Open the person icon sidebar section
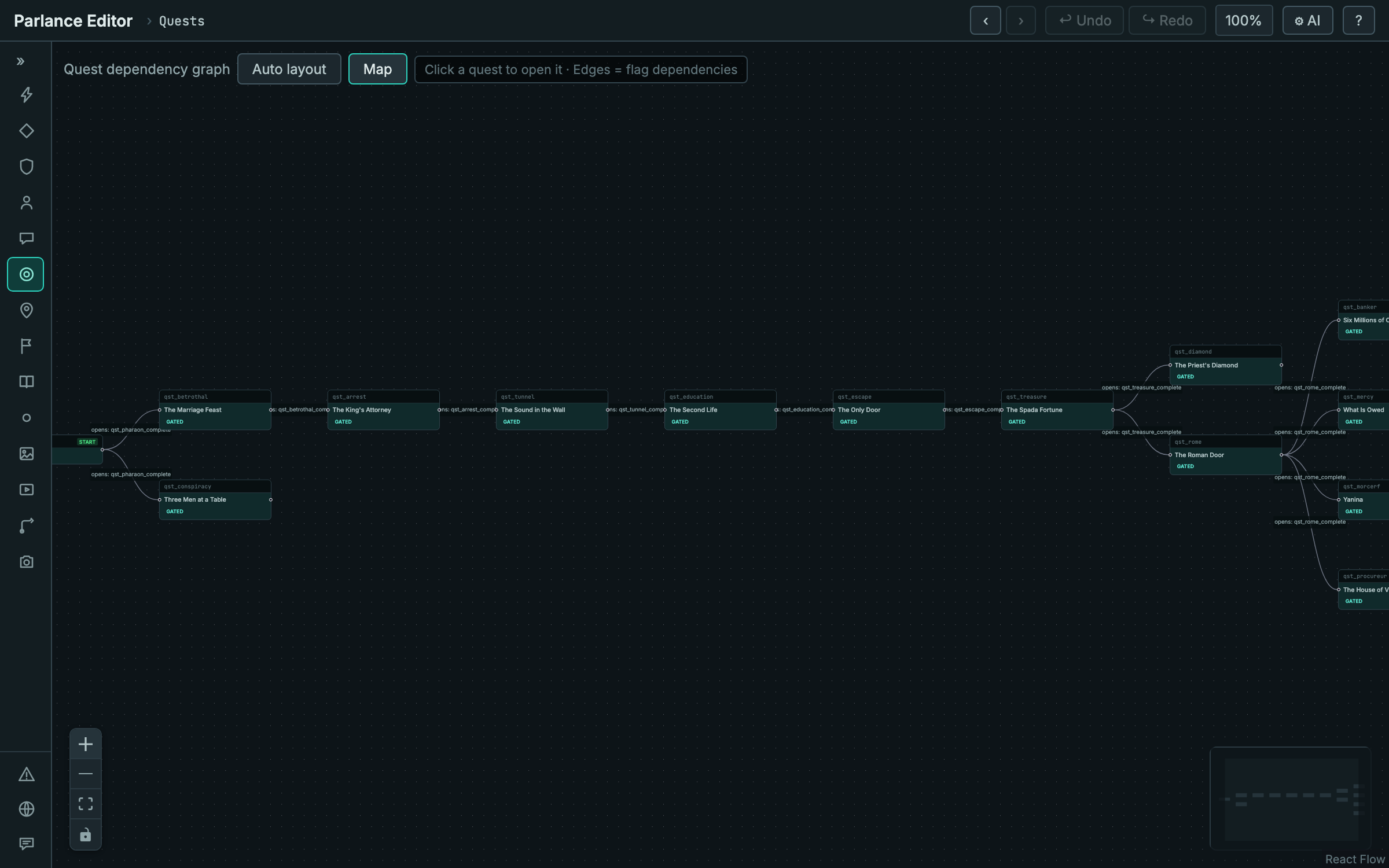Screen dimensions: 1389x868 tap(26, 203)
